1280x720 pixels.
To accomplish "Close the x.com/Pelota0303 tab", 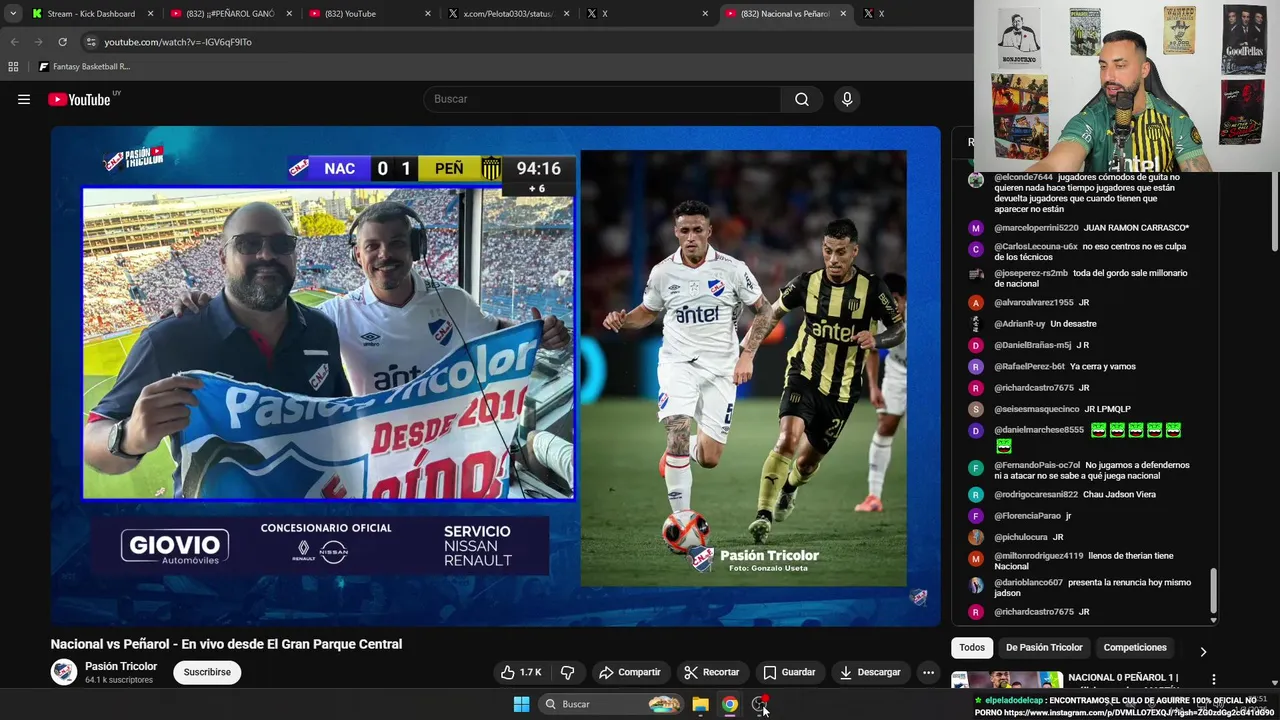I will 566,14.
